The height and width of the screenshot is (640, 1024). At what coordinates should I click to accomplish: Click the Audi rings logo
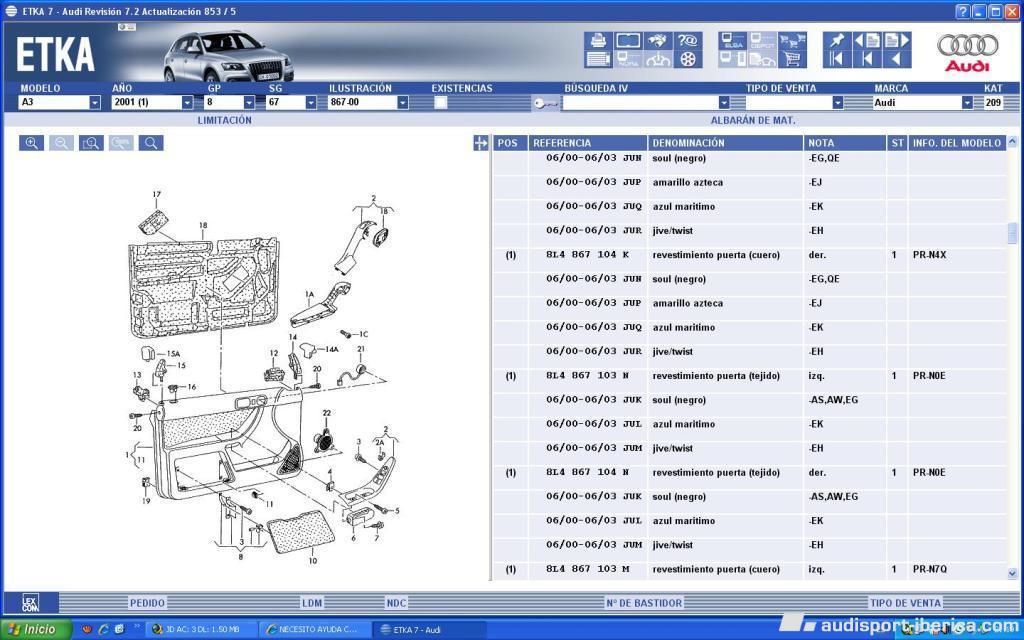click(968, 51)
